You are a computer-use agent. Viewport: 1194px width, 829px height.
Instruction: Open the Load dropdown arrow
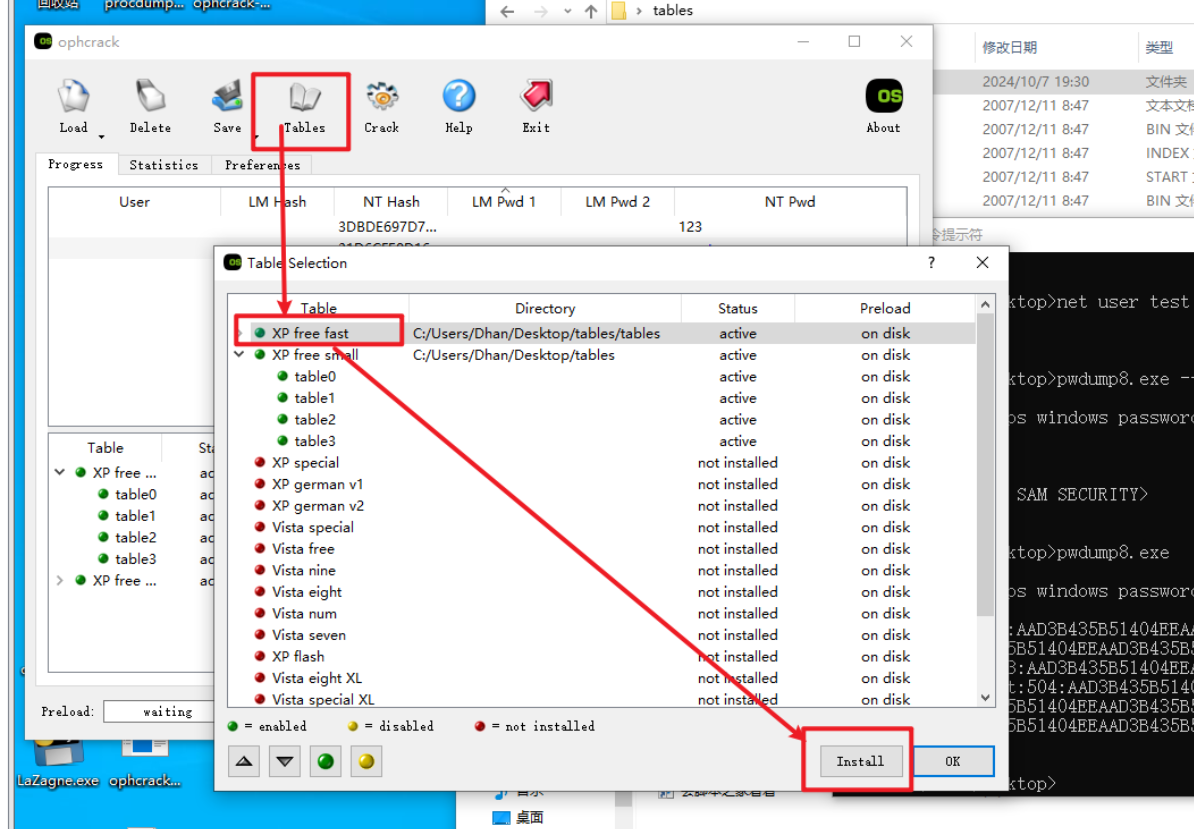pos(101,136)
